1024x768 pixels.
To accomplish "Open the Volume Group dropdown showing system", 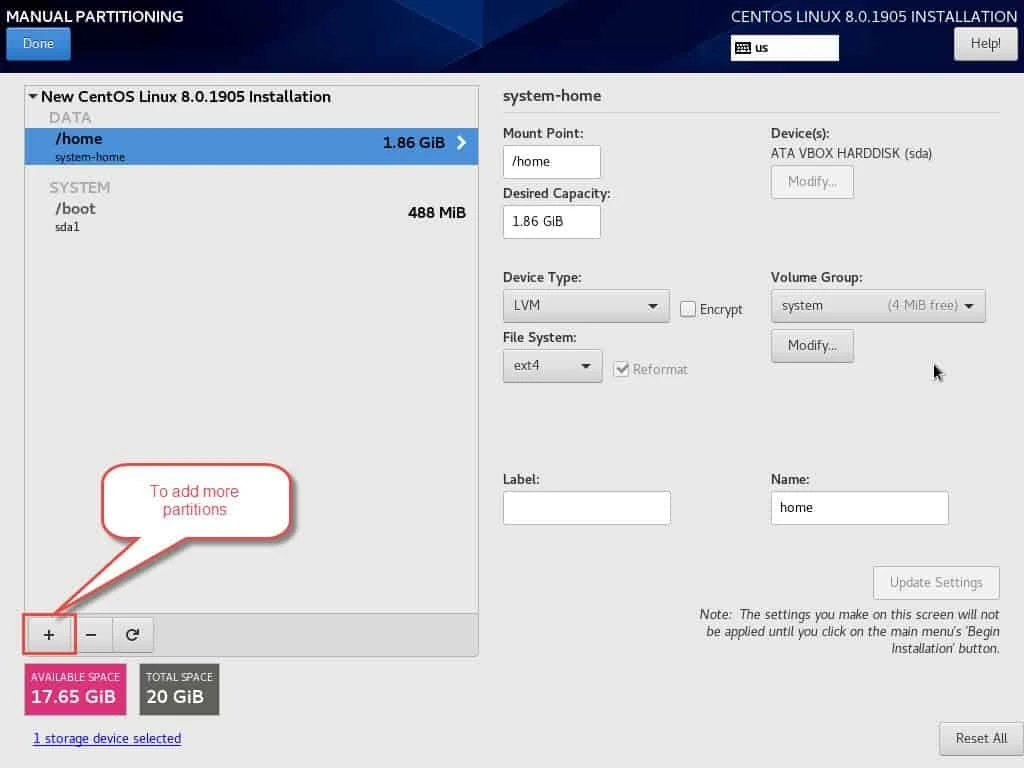I will pyautogui.click(x=878, y=306).
